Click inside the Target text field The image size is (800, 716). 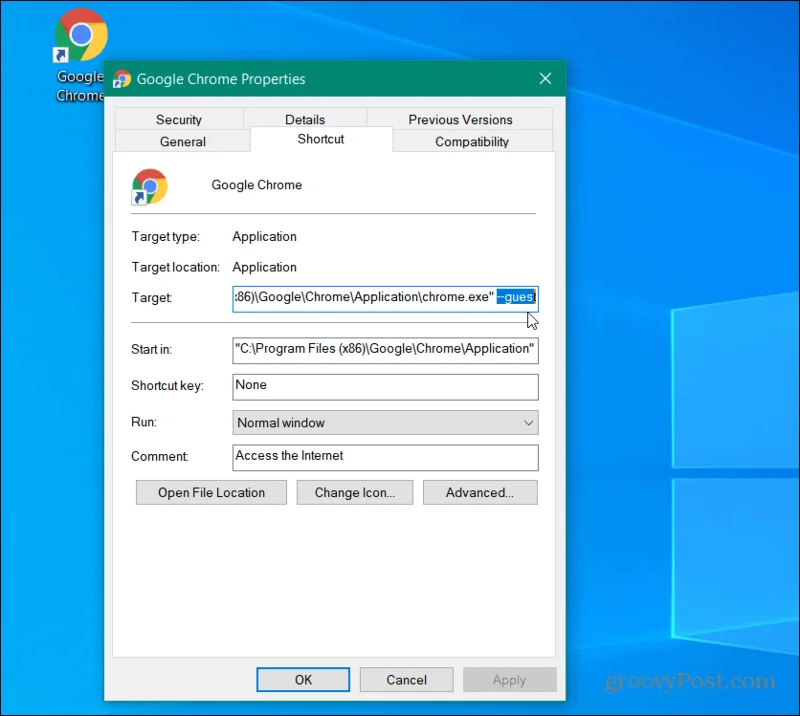[385, 299]
